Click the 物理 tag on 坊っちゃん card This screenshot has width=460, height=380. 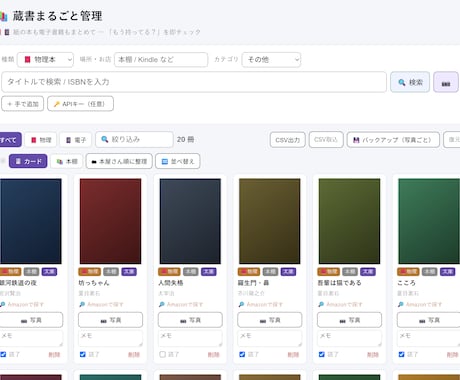click(89, 272)
